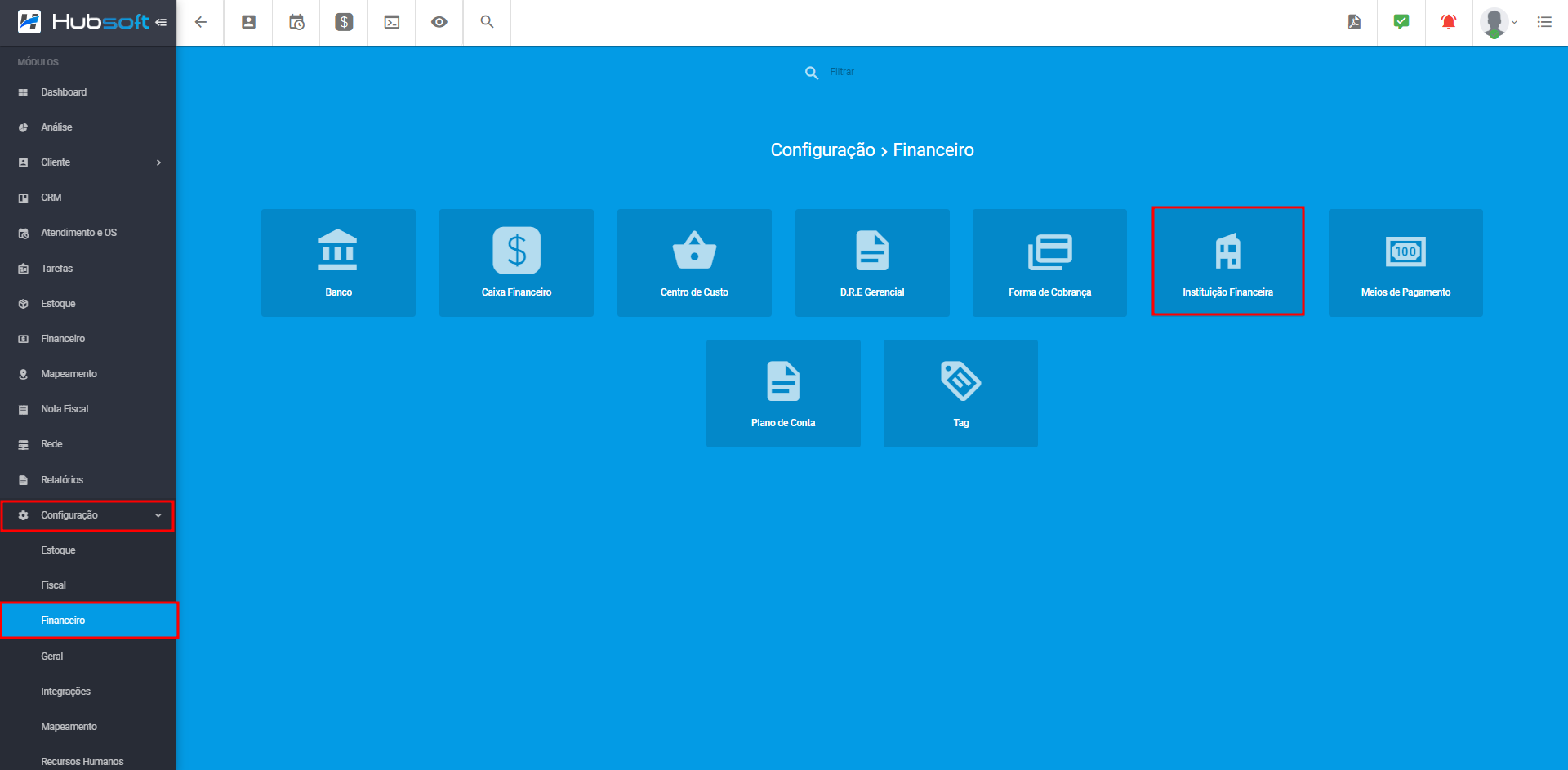Expand the Cliente module arrow
The height and width of the screenshot is (770, 1568).
[x=158, y=162]
